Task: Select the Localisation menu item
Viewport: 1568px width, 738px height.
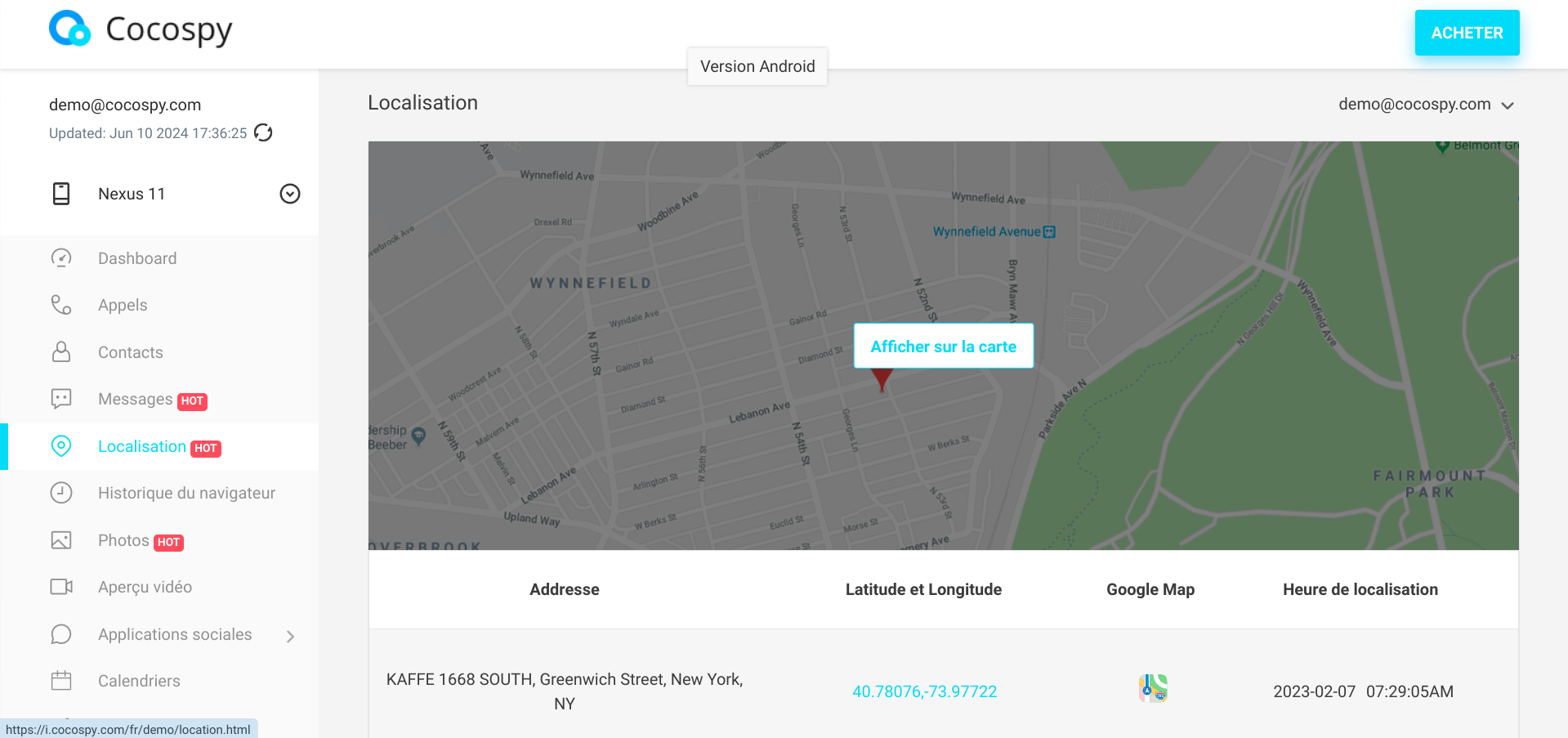Action: pos(142,446)
